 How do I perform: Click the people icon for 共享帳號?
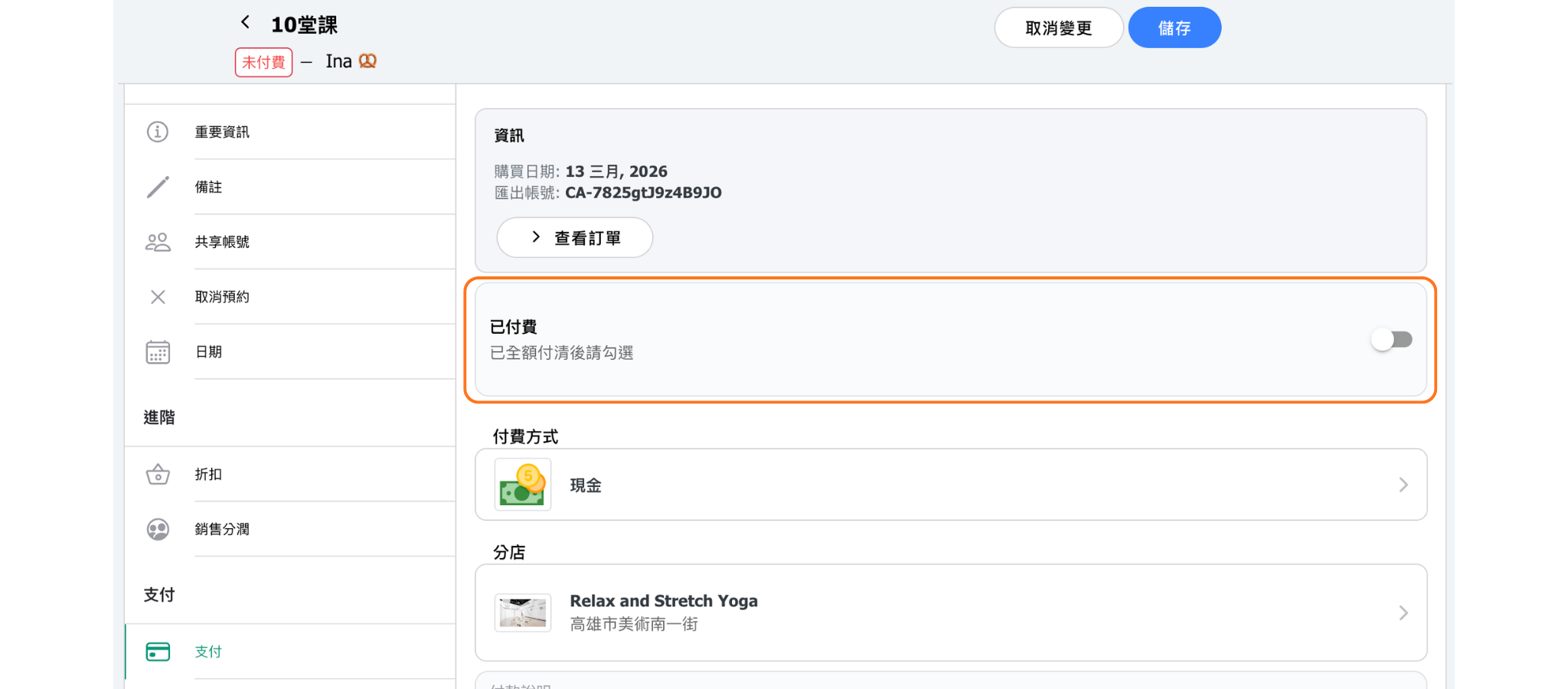(158, 242)
